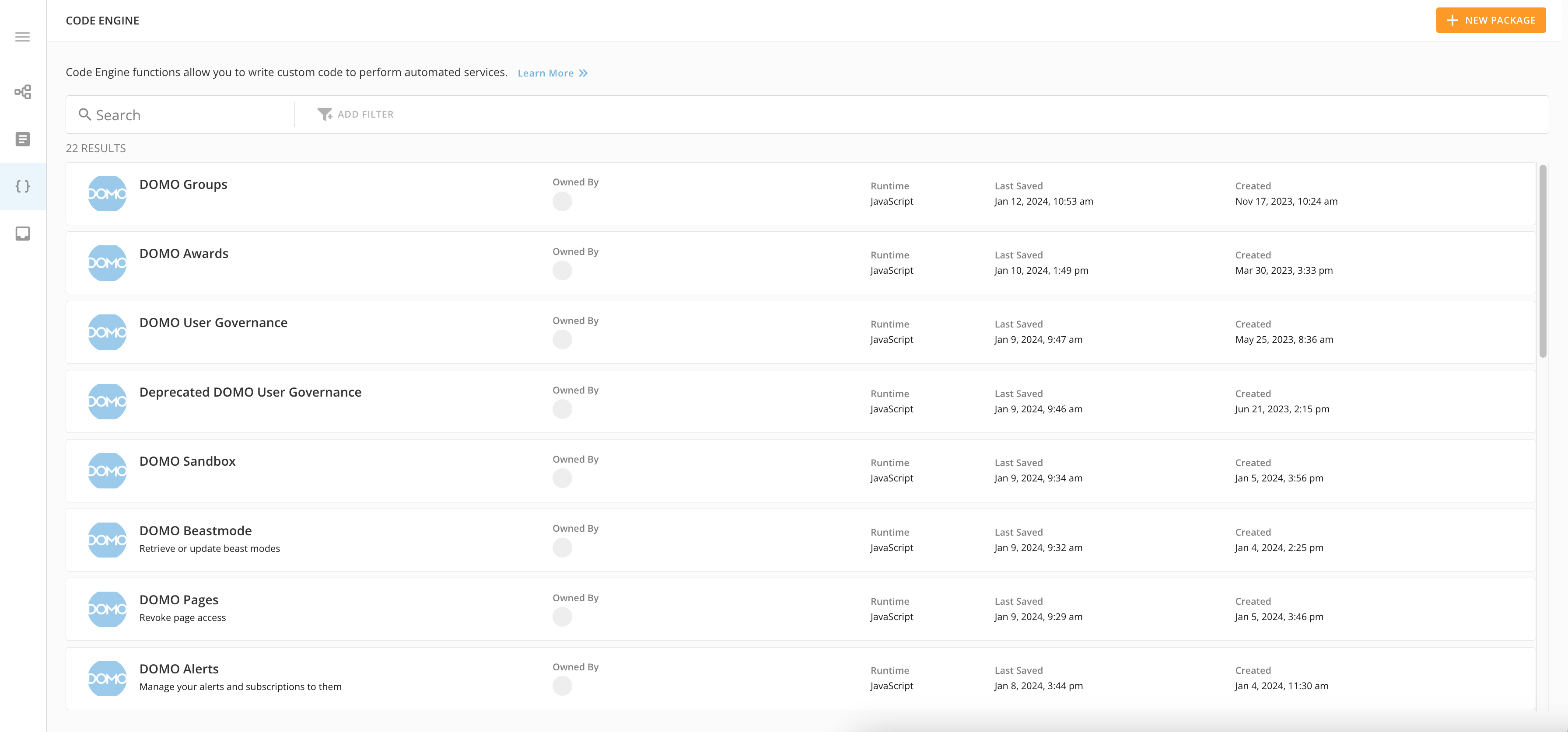Open the Deprecated DOMO User Governance package
The height and width of the screenshot is (732, 1568).
pyautogui.click(x=250, y=392)
